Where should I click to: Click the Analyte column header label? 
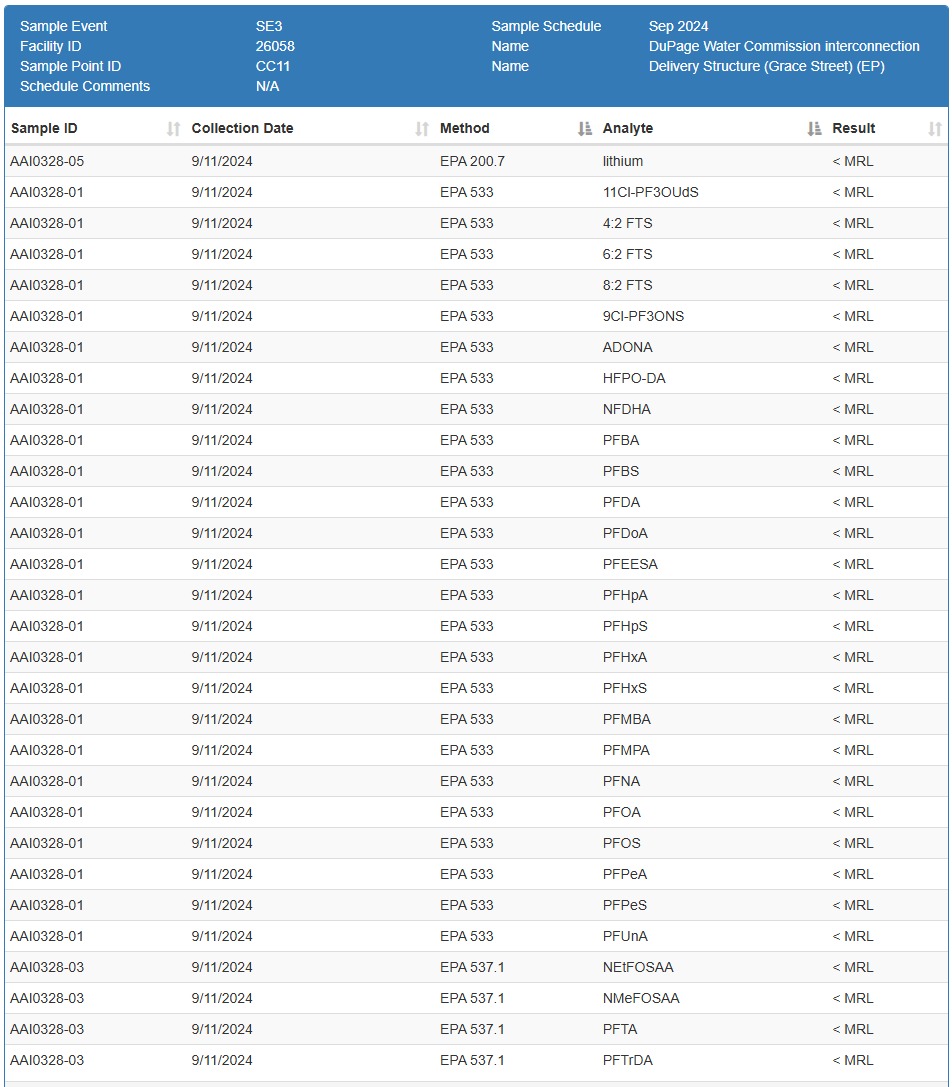pyautogui.click(x=628, y=129)
